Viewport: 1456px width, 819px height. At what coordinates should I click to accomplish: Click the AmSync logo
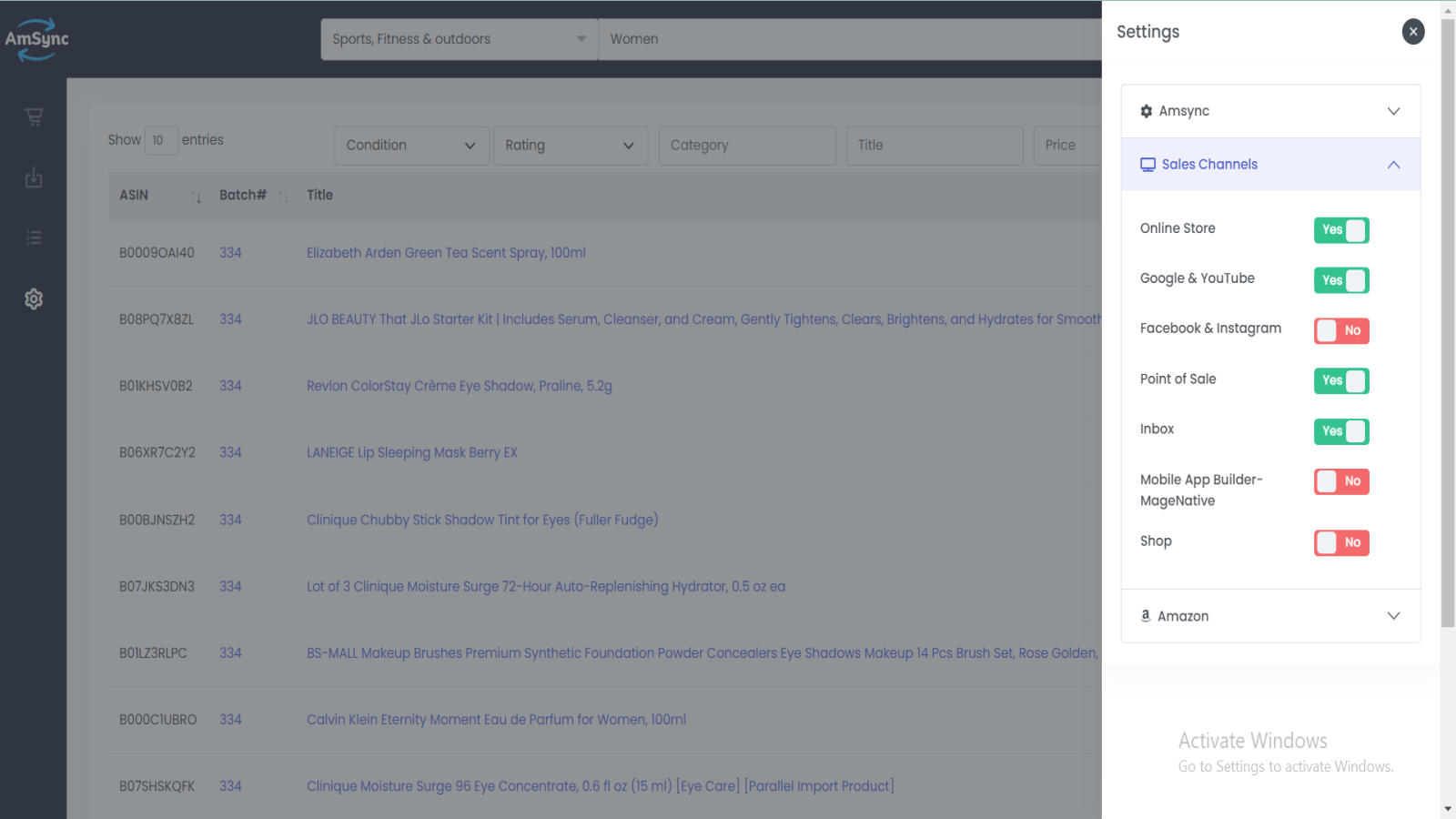point(36,39)
